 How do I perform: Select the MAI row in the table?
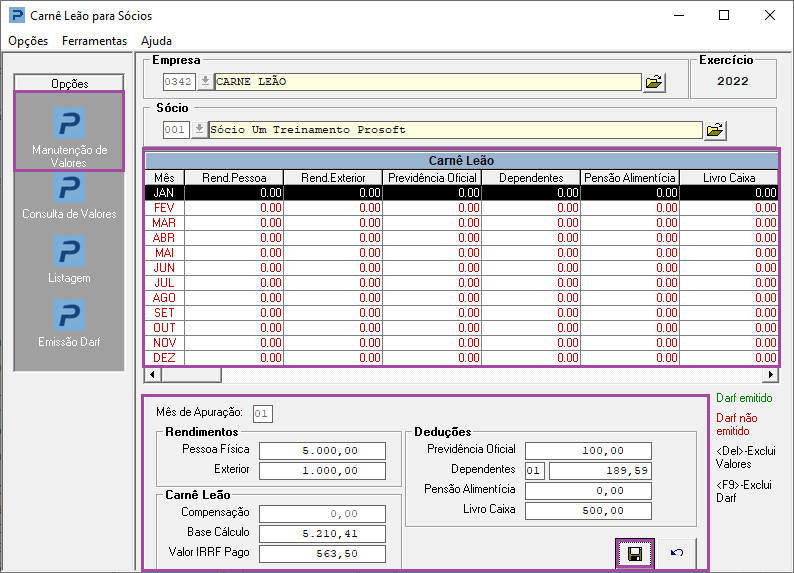461,253
